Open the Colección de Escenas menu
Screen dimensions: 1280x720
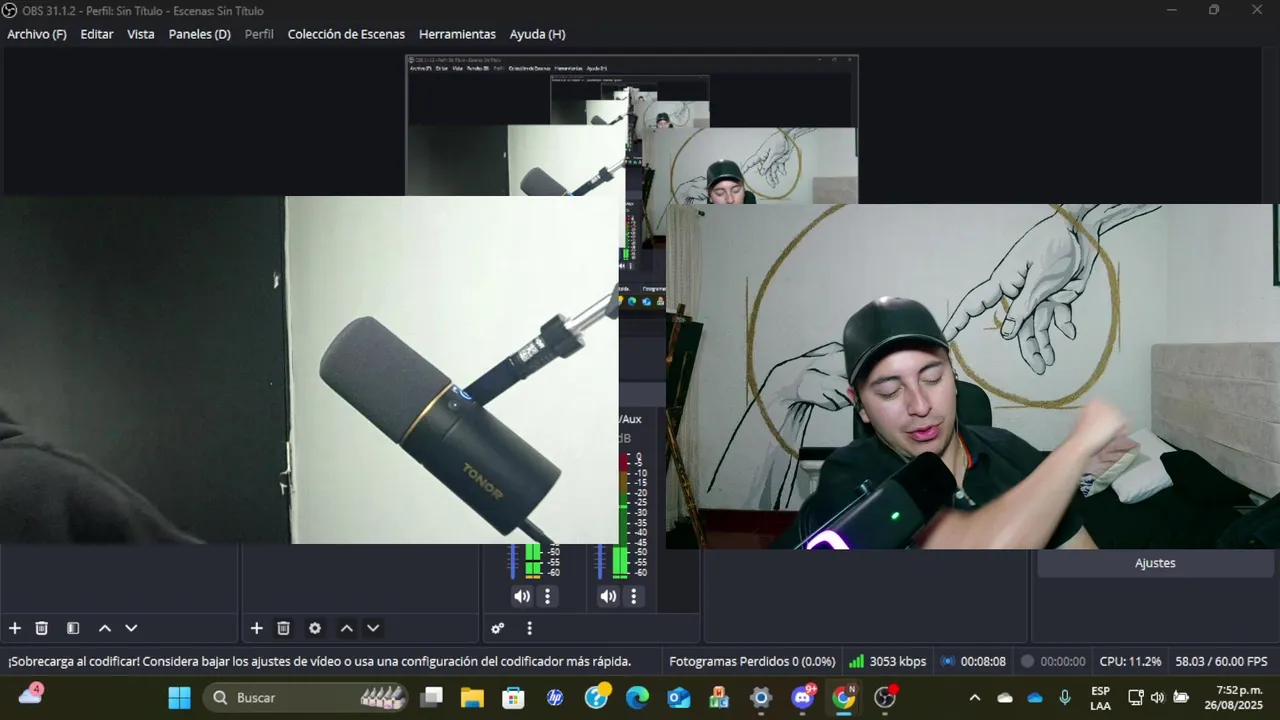pyautogui.click(x=346, y=34)
